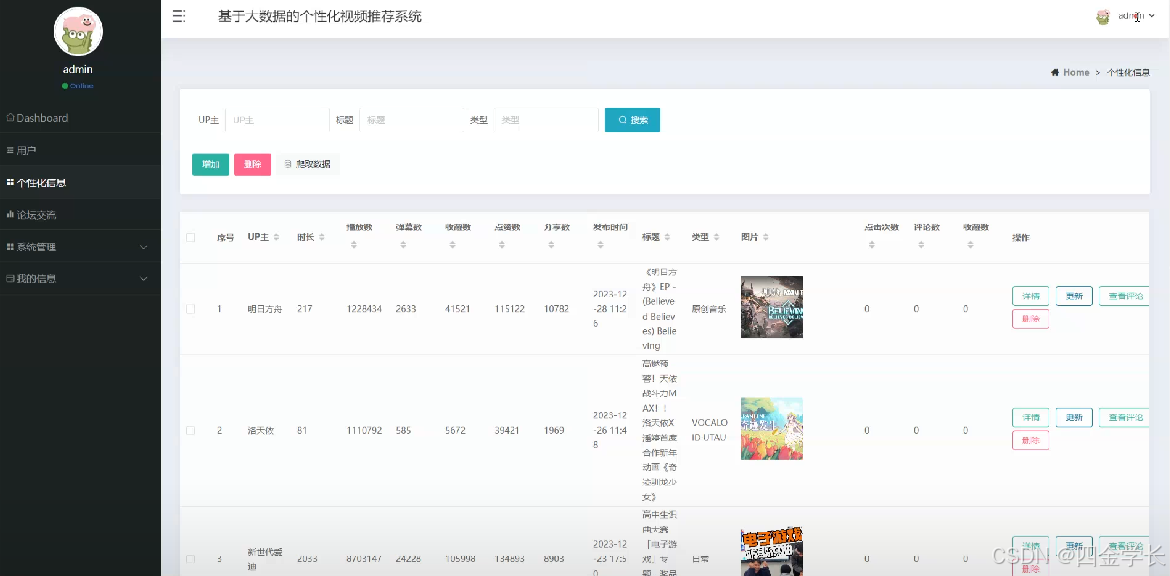Sort by 点赞数 with its arrows
Image resolution: width=1170 pixels, height=576 pixels.
pos(501,245)
